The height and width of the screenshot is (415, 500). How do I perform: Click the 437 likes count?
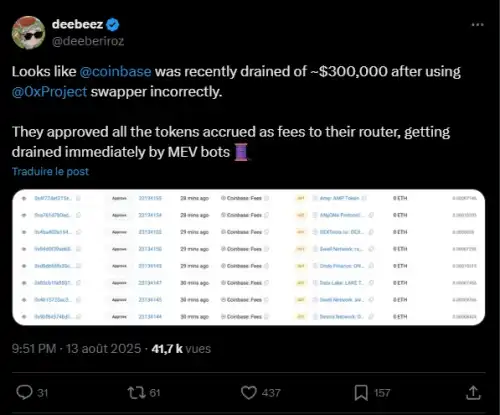point(271,393)
